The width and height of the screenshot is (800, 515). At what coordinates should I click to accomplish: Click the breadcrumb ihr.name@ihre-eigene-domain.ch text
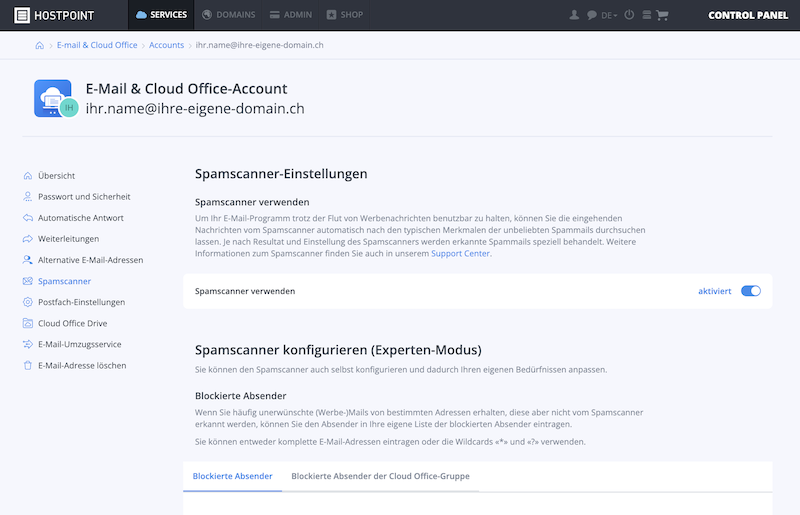[260, 45]
